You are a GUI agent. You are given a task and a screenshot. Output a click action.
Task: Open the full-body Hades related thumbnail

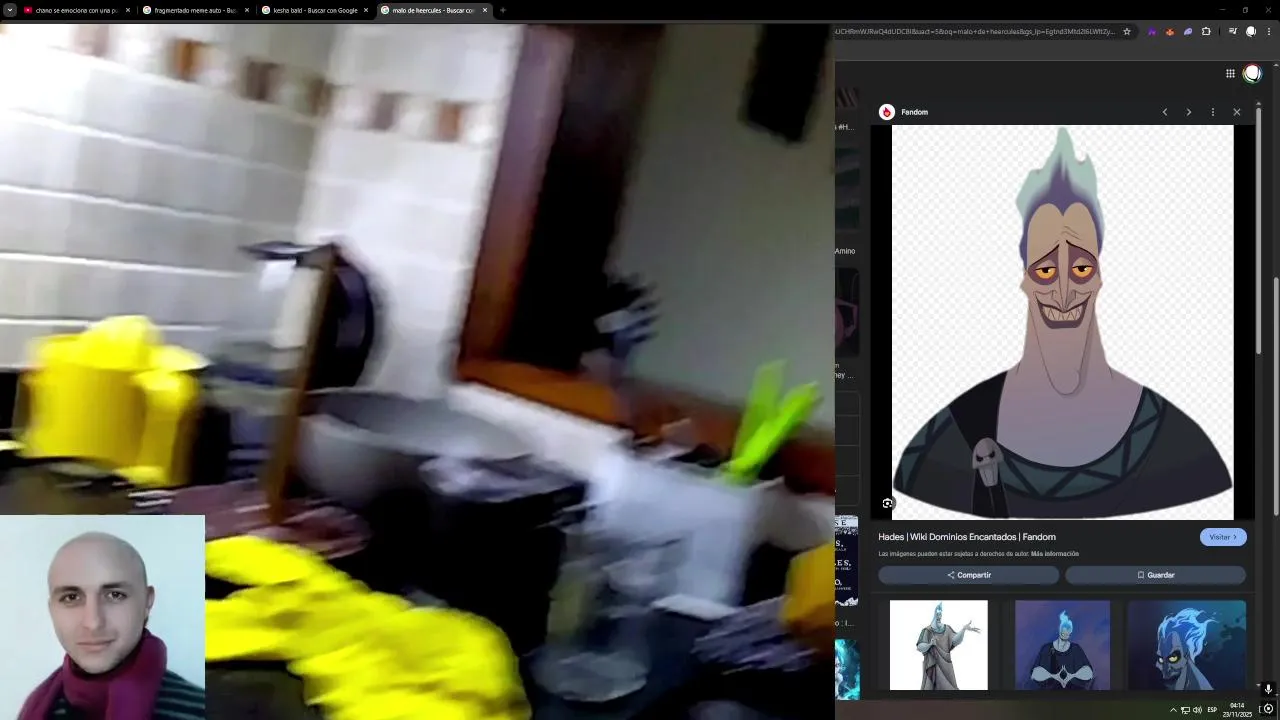point(939,645)
